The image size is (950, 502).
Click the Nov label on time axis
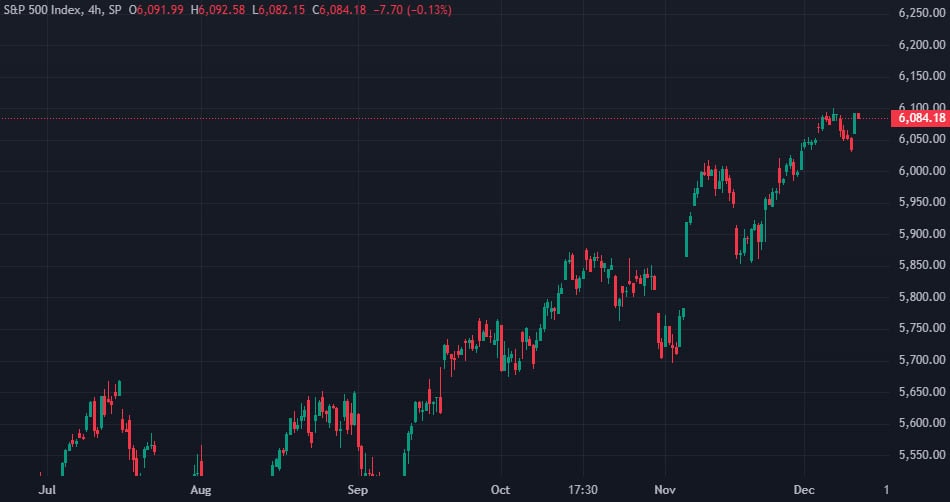pos(665,490)
